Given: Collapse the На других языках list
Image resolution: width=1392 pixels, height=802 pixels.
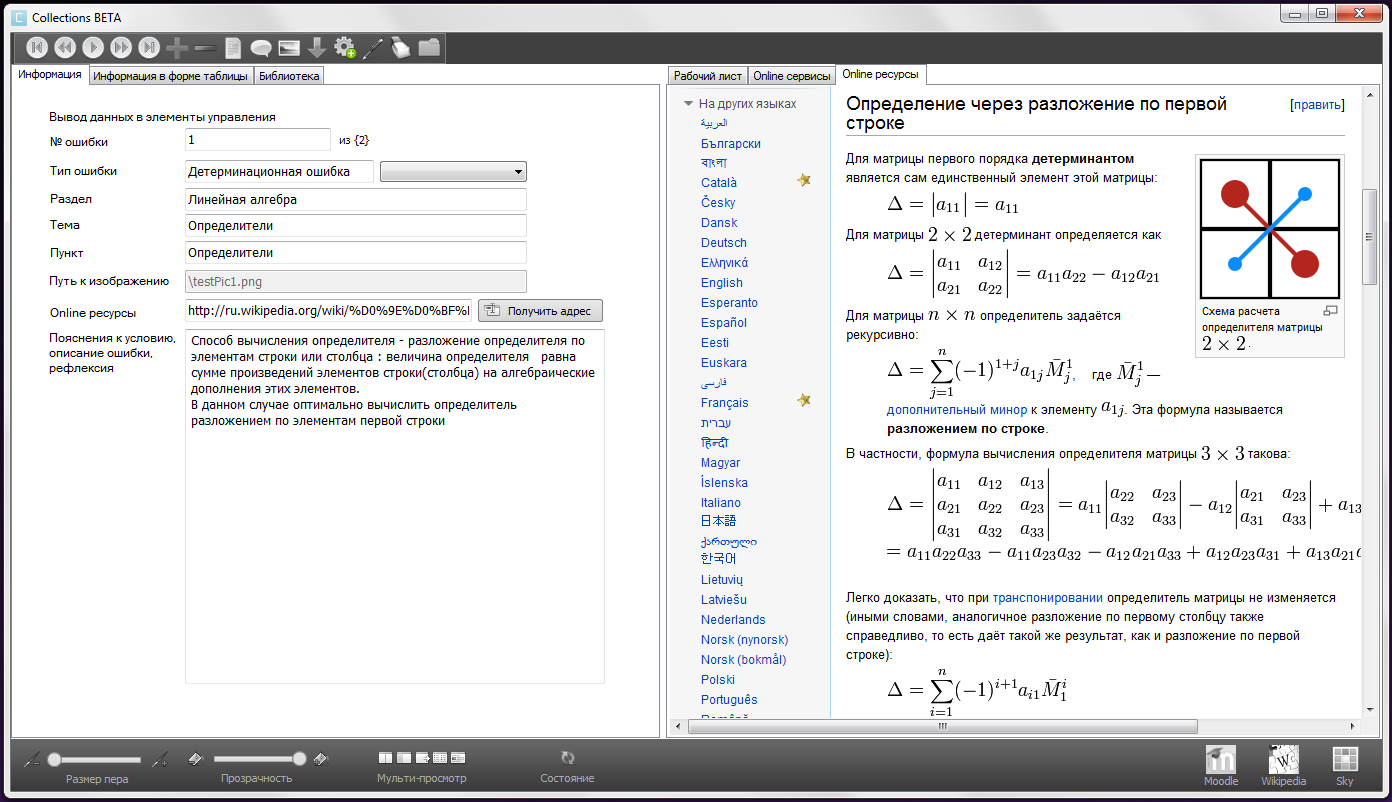Looking at the screenshot, I should [x=688, y=104].
